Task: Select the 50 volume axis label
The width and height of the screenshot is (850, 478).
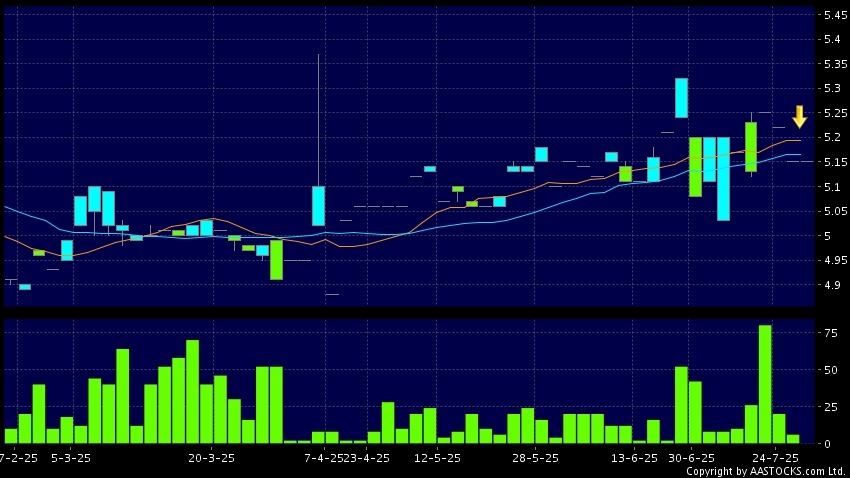Action: (830, 370)
